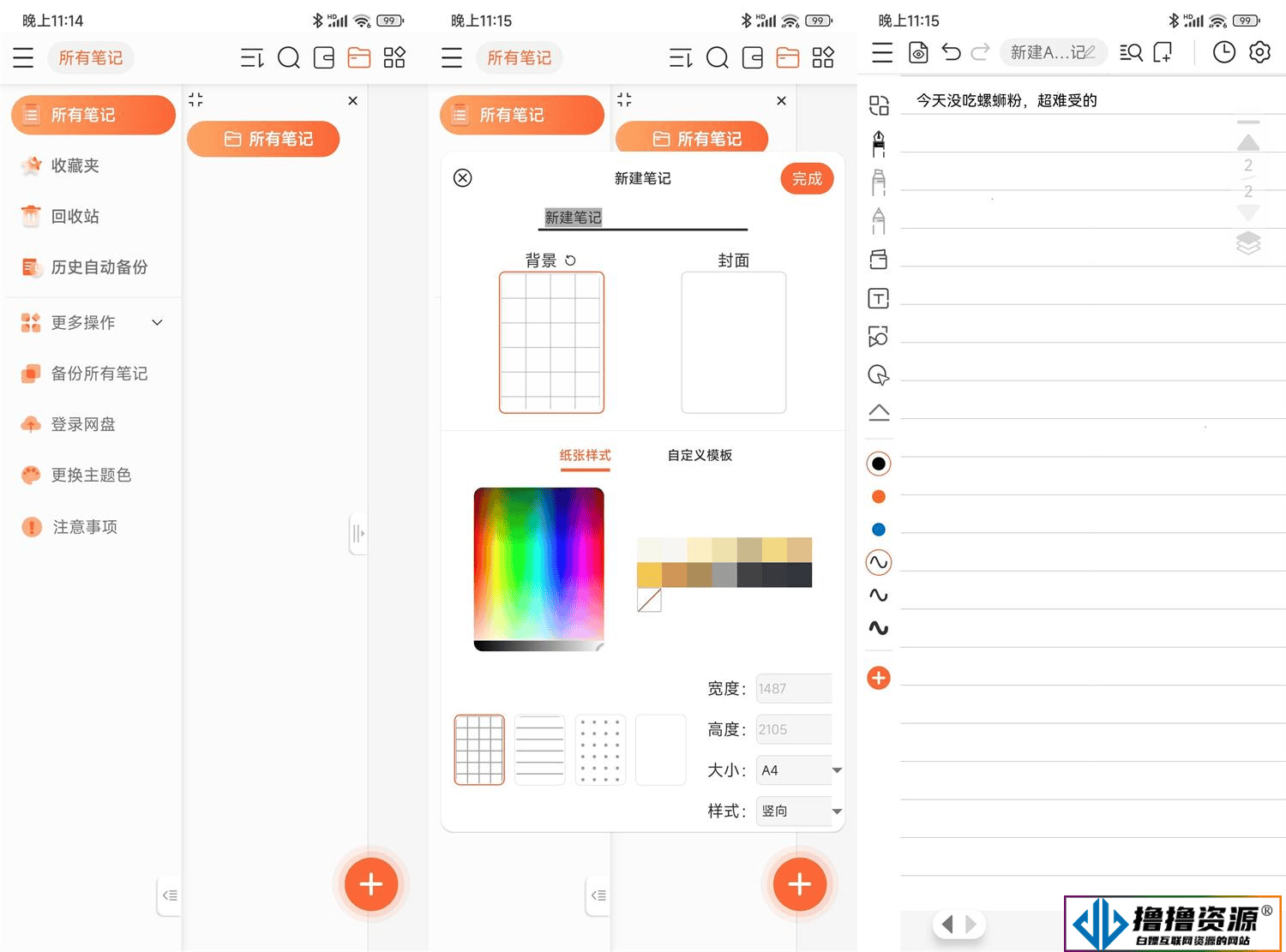Select the dotted paper style
Viewport: 1286px width, 952px height.
pos(600,750)
